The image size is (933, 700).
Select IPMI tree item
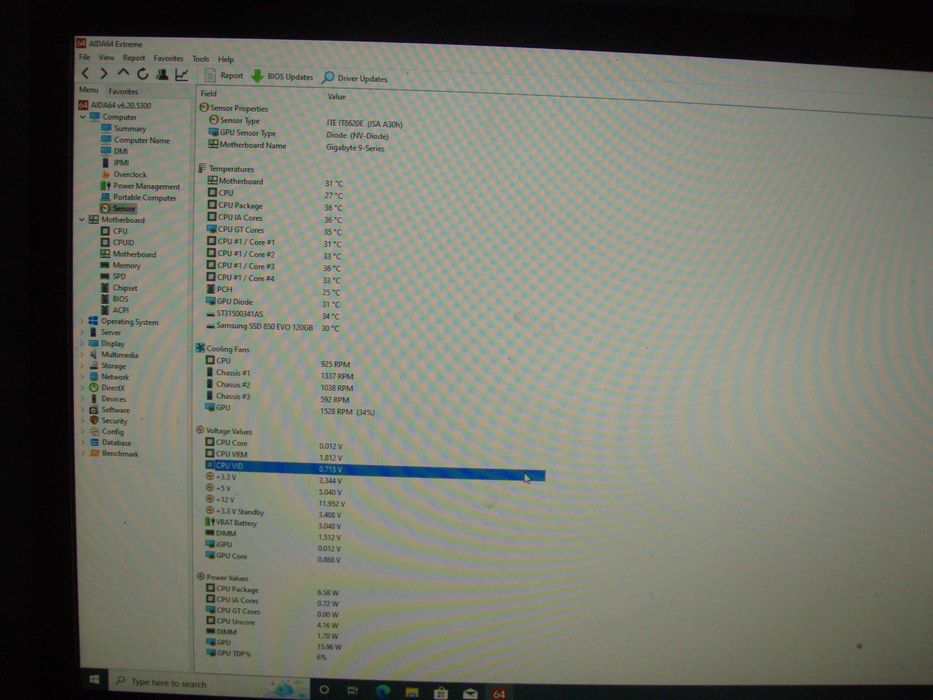coord(115,162)
